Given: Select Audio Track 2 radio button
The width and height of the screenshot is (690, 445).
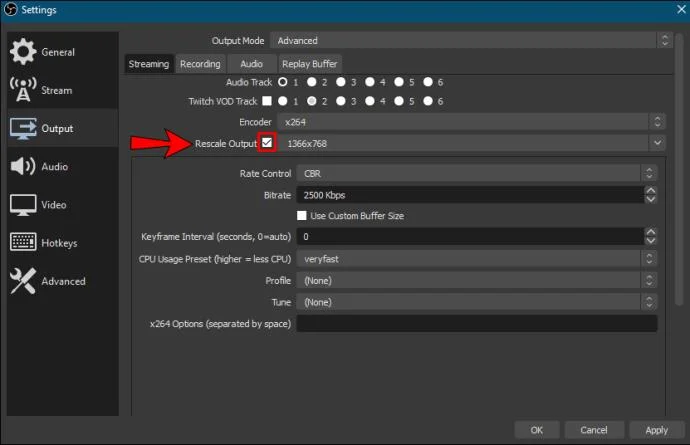Looking at the screenshot, I should [312, 82].
